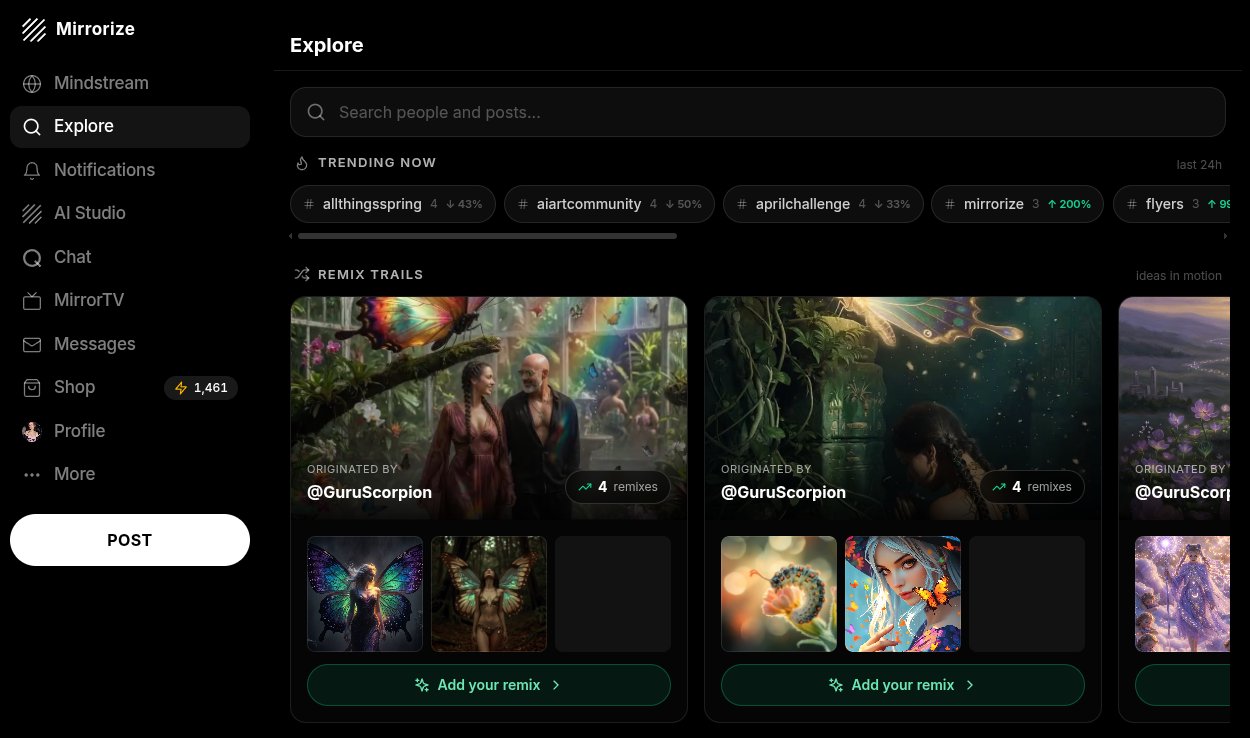Open the glowing butterfly-wing woman thumbnail
This screenshot has width=1250, height=738.
[x=365, y=594]
